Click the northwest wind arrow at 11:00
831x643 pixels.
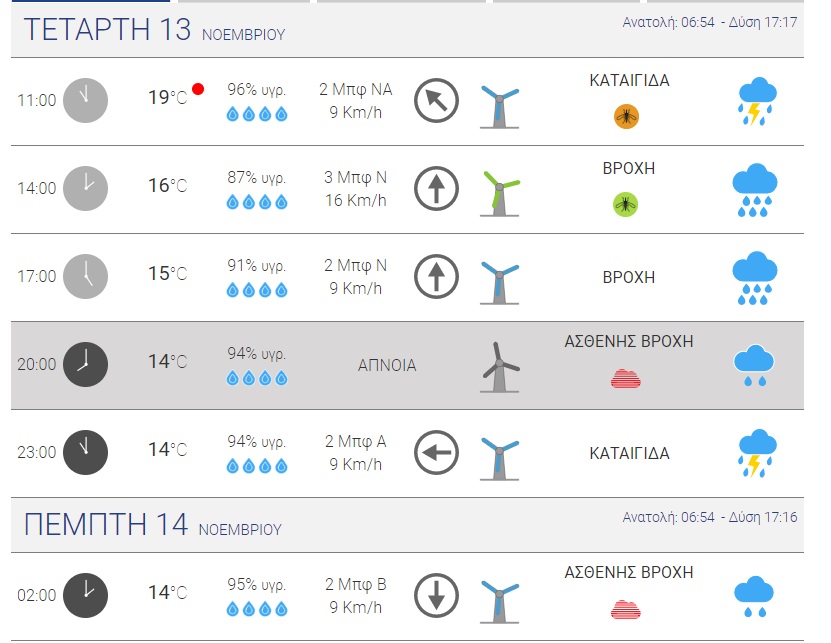click(x=436, y=101)
